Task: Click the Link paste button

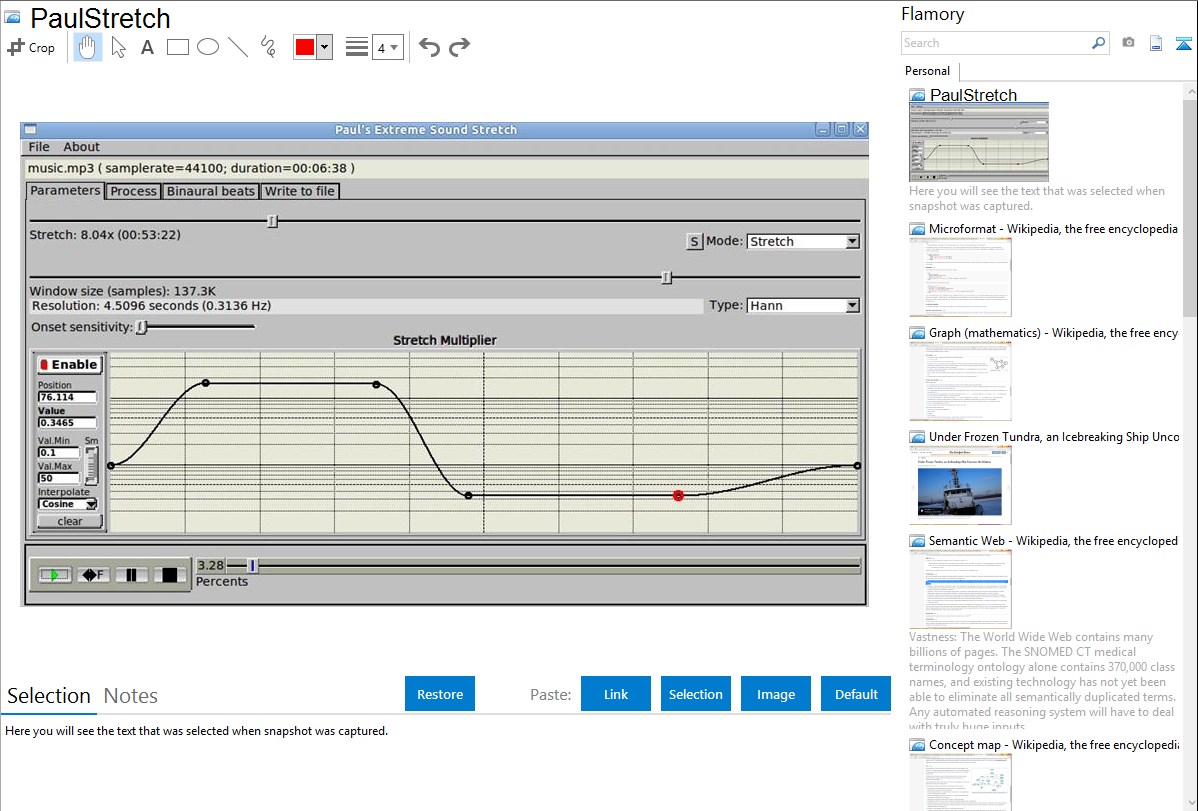Action: pyautogui.click(x=616, y=694)
